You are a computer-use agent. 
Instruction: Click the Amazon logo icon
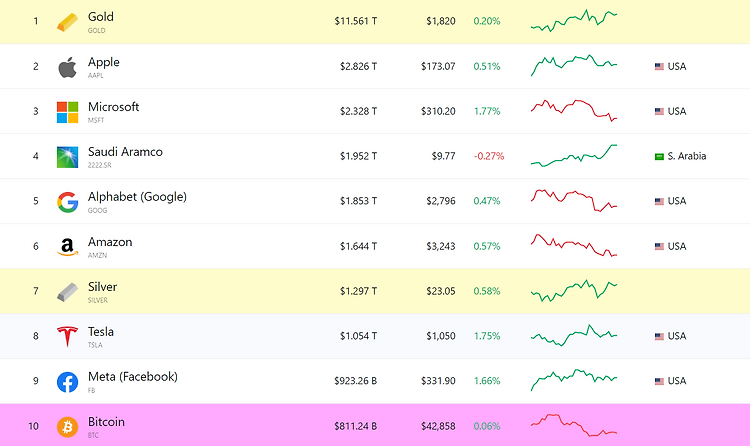[x=67, y=247]
